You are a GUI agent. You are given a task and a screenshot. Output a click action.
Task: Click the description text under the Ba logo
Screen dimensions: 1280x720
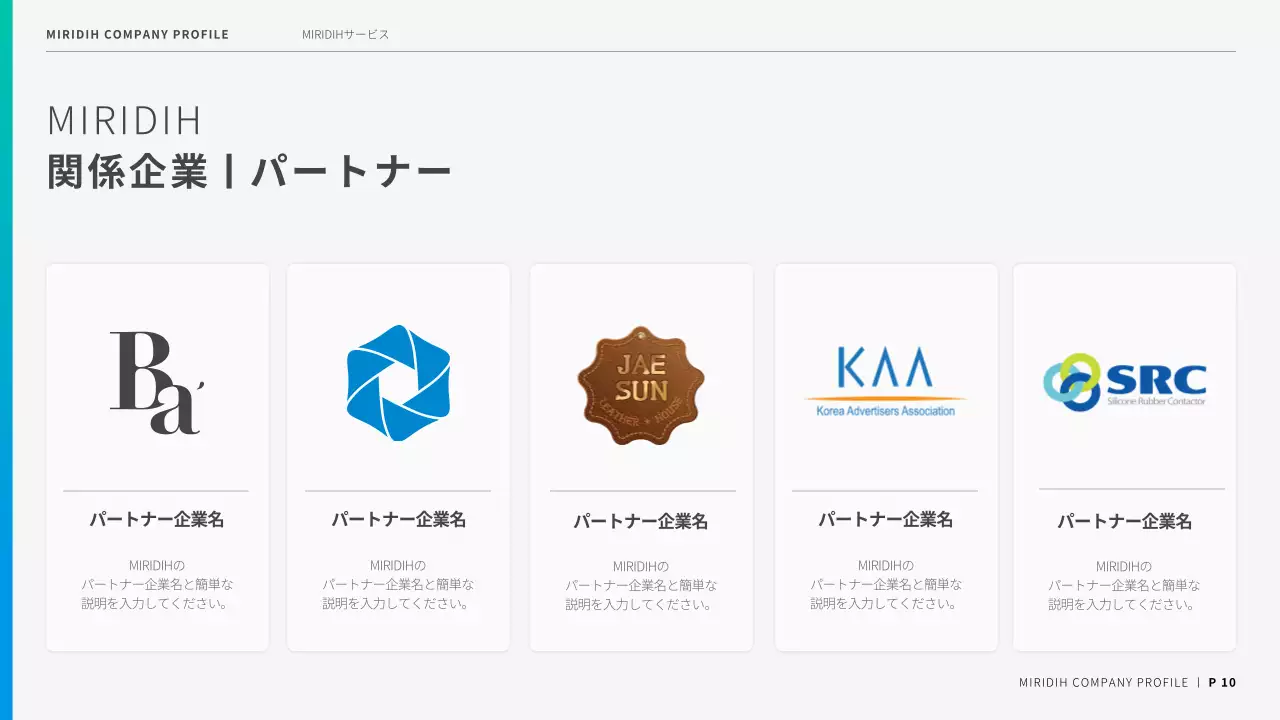coord(156,584)
